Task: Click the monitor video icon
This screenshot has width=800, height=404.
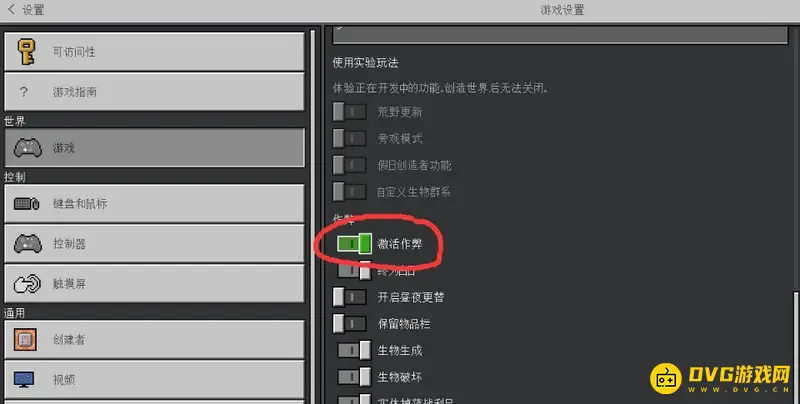Action: (x=24, y=379)
